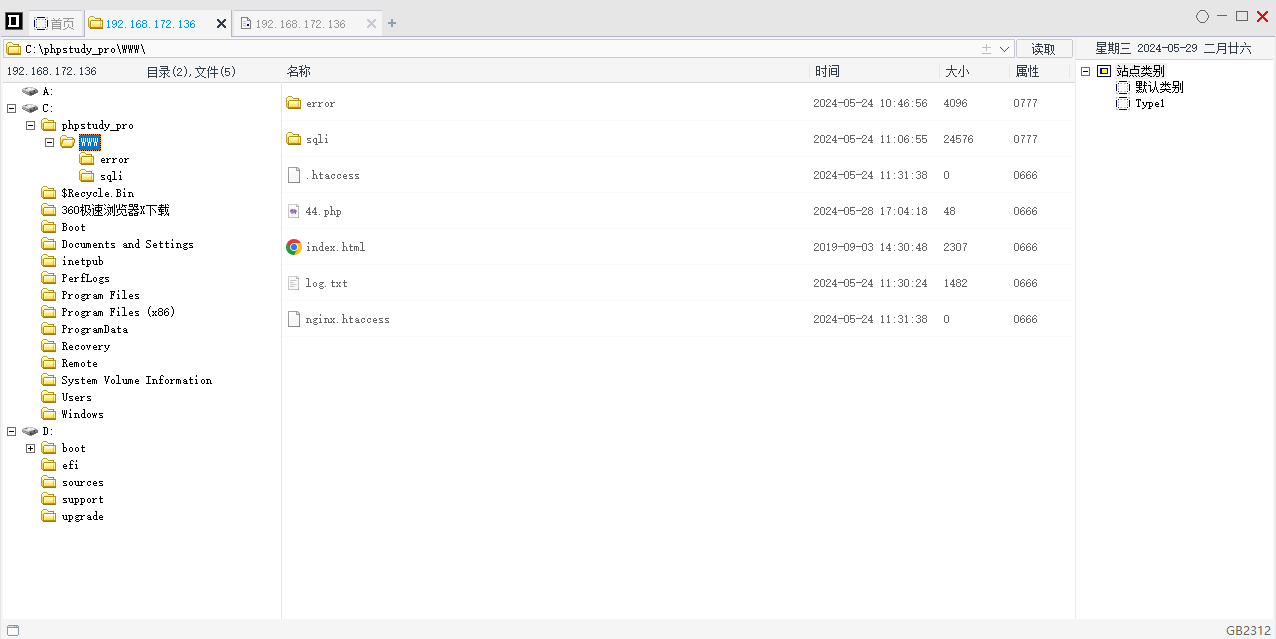The height and width of the screenshot is (639, 1276).
Task: Click the 读取 button
Action: (x=1043, y=49)
